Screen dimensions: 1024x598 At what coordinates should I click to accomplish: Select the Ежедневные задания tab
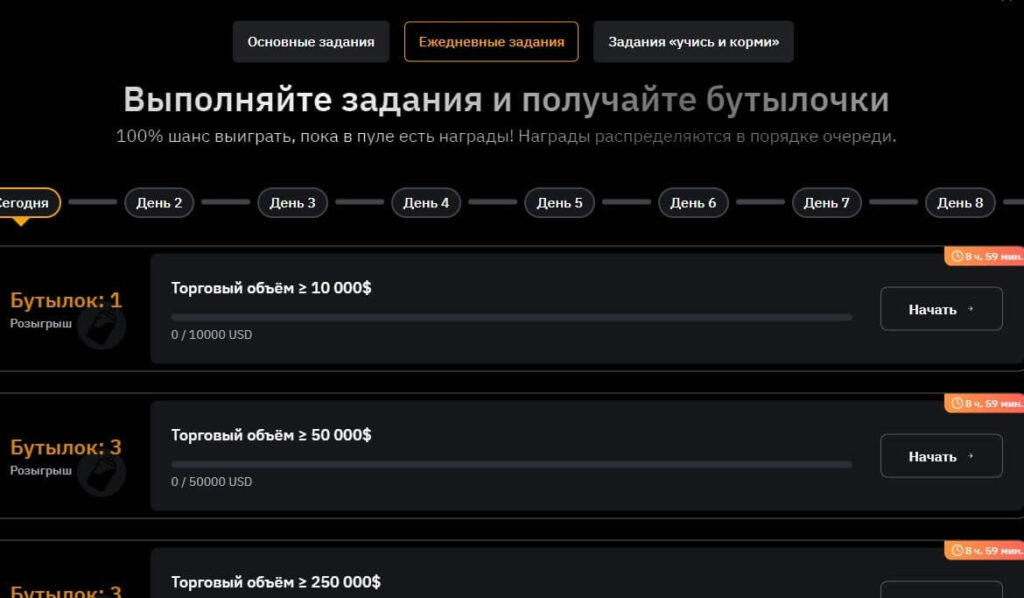click(x=491, y=42)
